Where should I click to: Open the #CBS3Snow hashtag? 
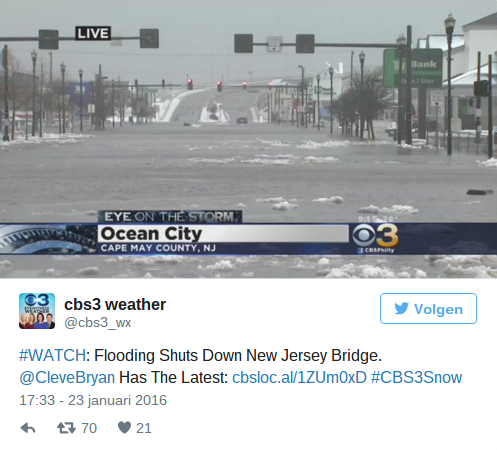click(x=416, y=378)
